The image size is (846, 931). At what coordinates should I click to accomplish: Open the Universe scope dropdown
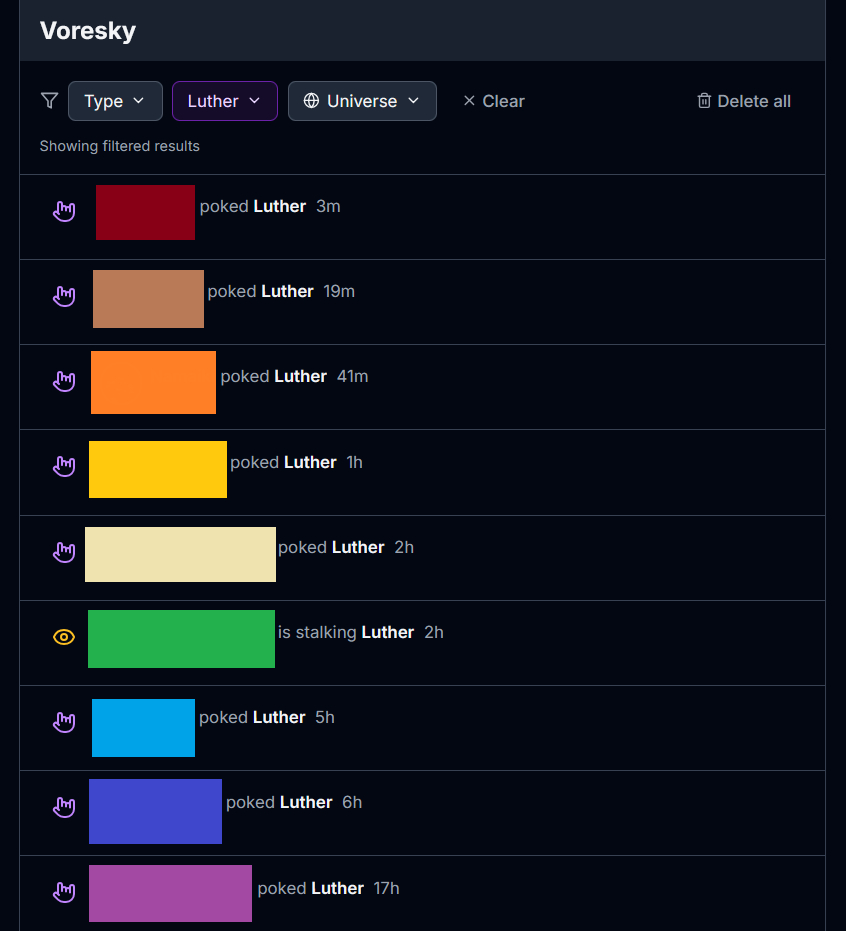coord(362,101)
